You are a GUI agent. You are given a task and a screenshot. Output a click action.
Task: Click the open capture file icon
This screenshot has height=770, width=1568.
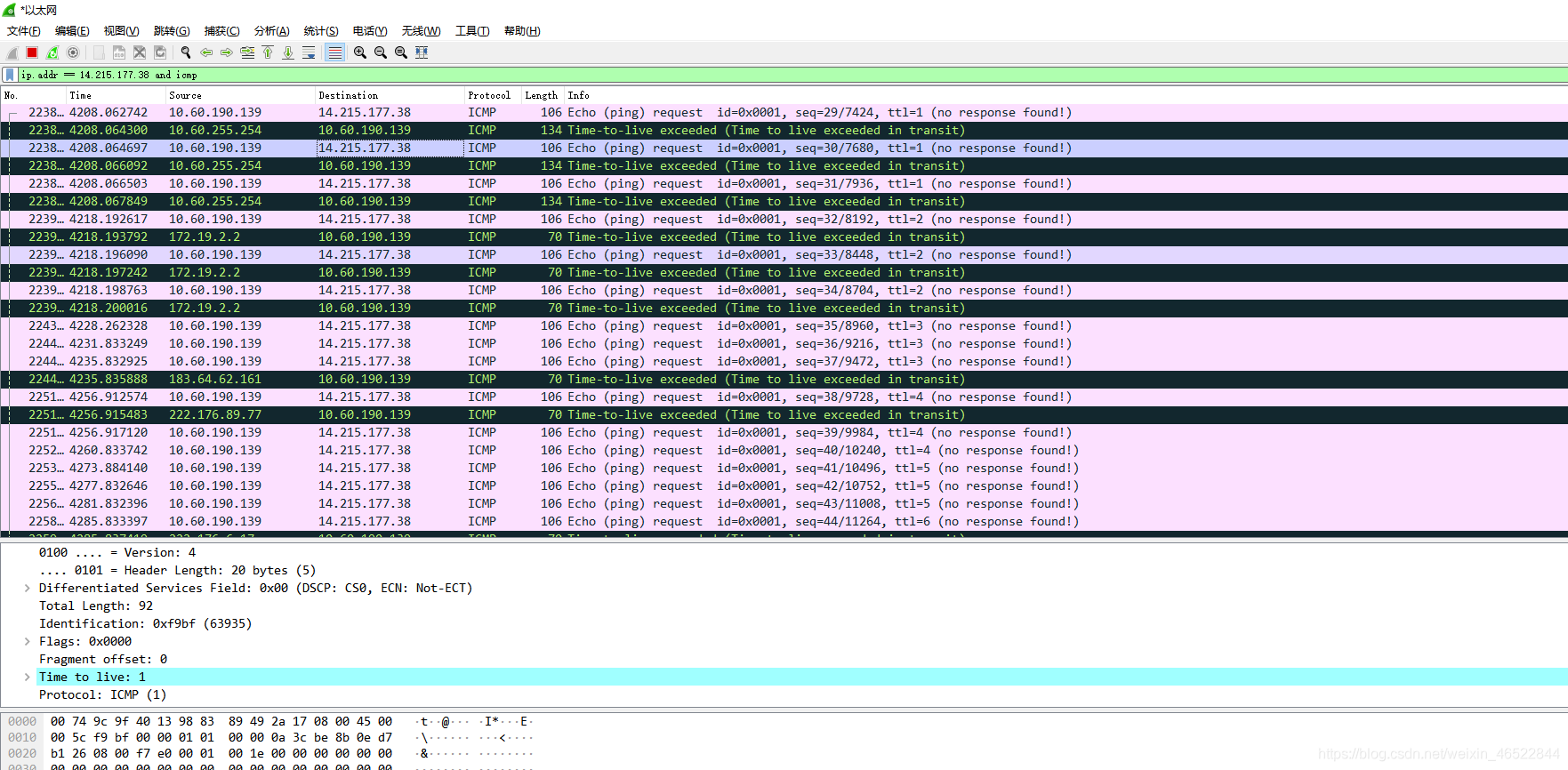(x=99, y=52)
